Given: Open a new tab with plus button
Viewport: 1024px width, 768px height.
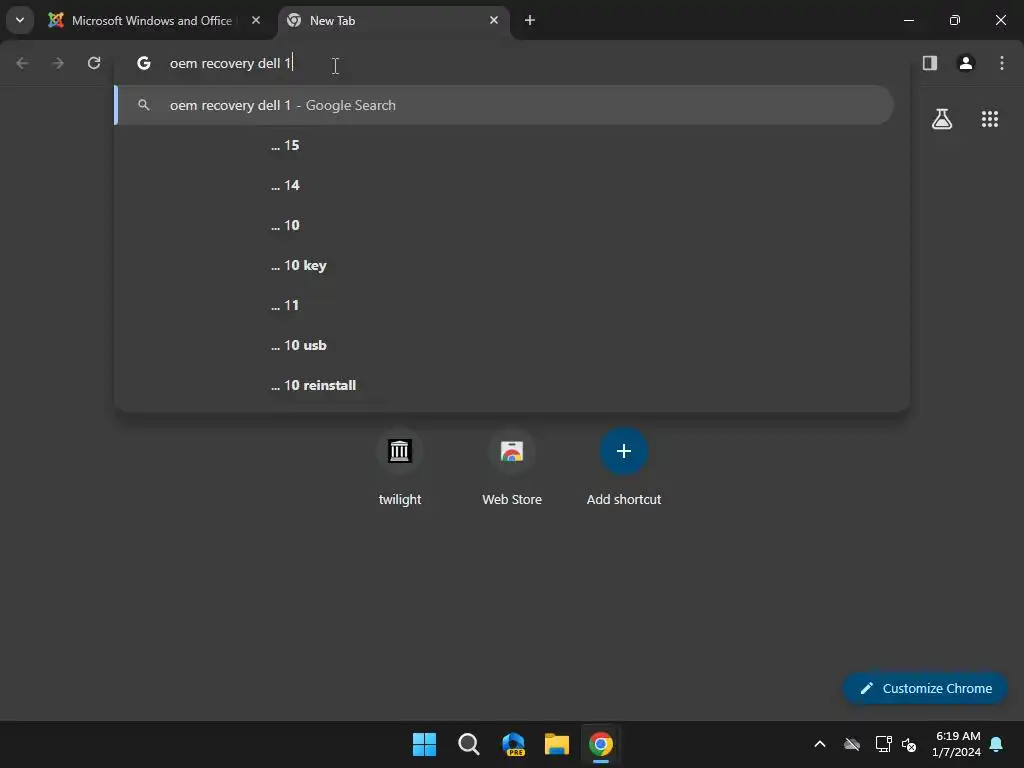Looking at the screenshot, I should (x=530, y=20).
